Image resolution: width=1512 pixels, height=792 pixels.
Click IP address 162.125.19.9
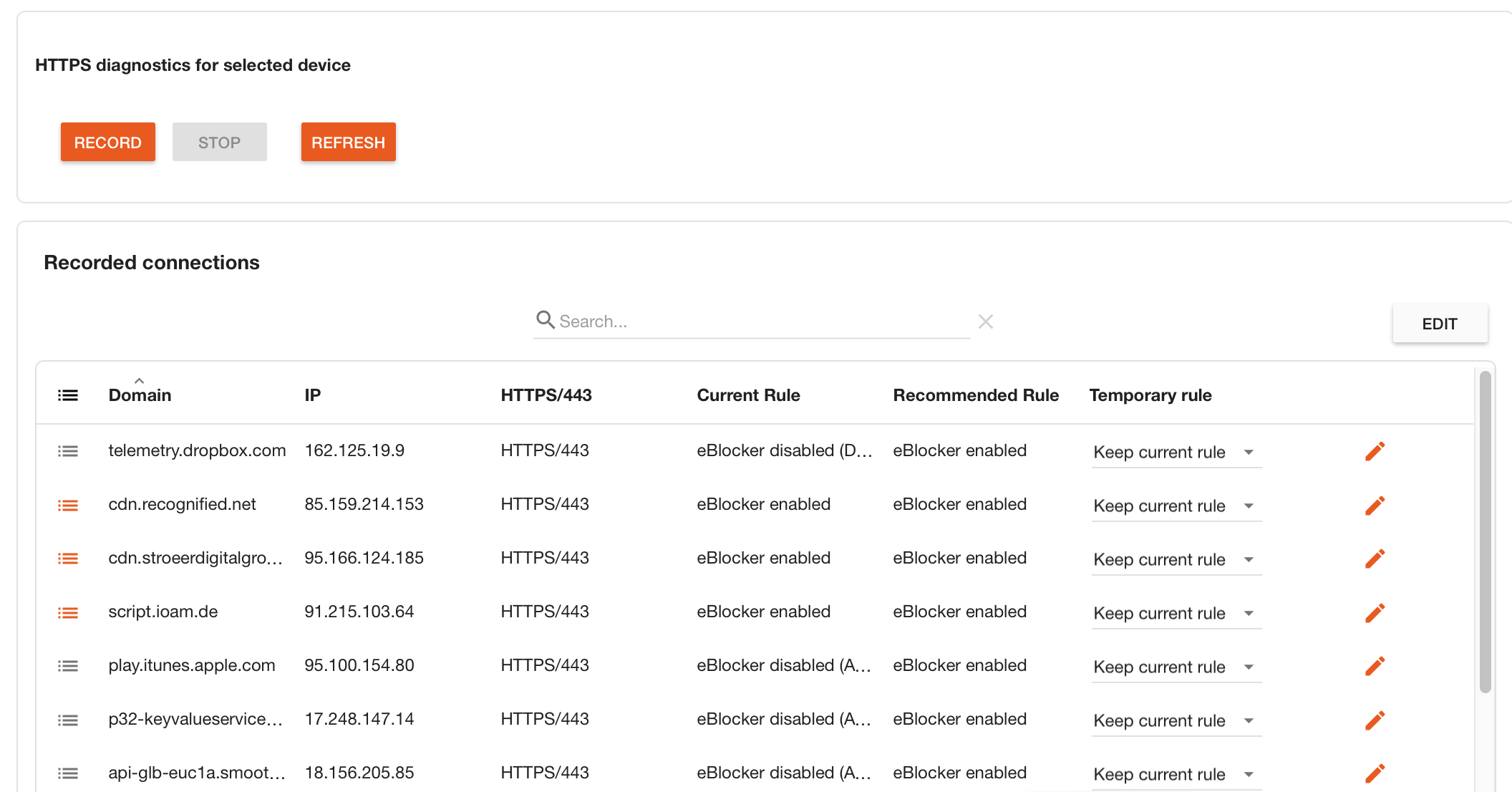pos(354,450)
